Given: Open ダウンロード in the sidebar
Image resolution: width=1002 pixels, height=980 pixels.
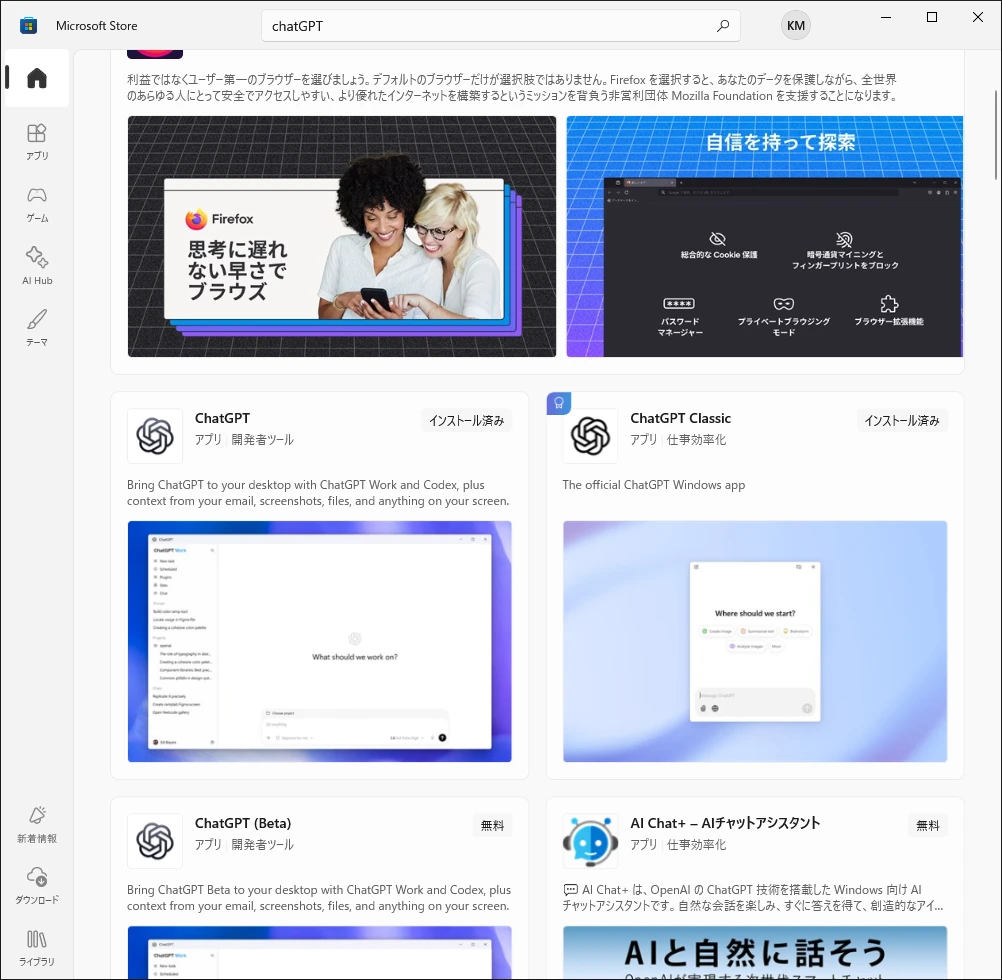Looking at the screenshot, I should [36, 885].
